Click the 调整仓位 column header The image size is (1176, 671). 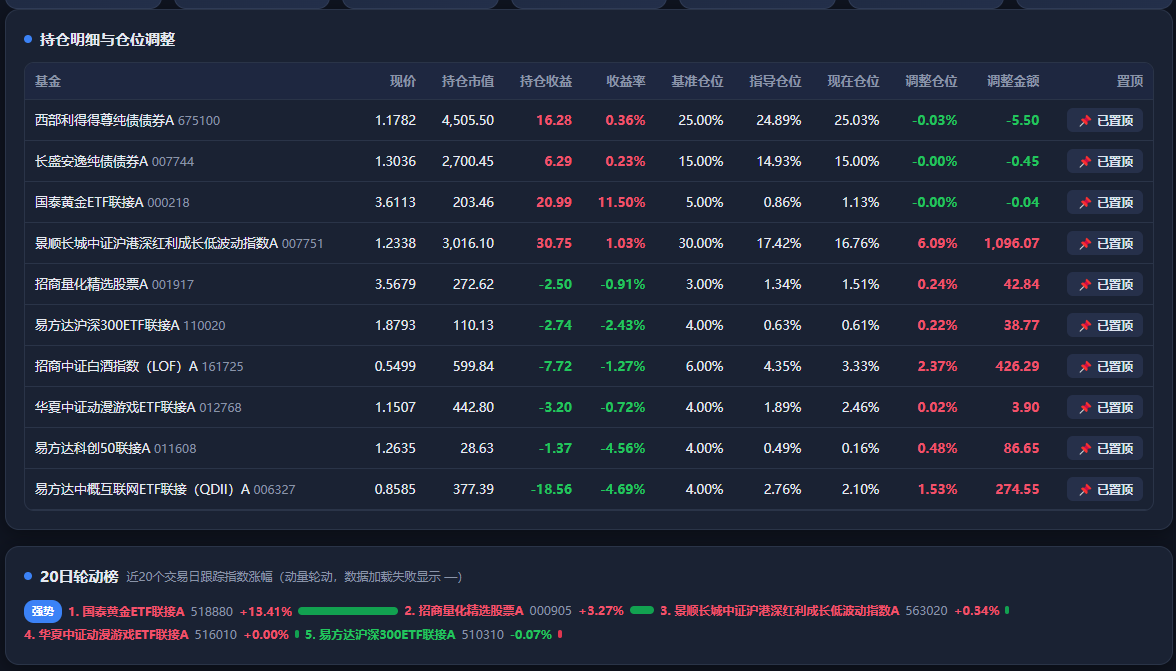(x=932, y=81)
